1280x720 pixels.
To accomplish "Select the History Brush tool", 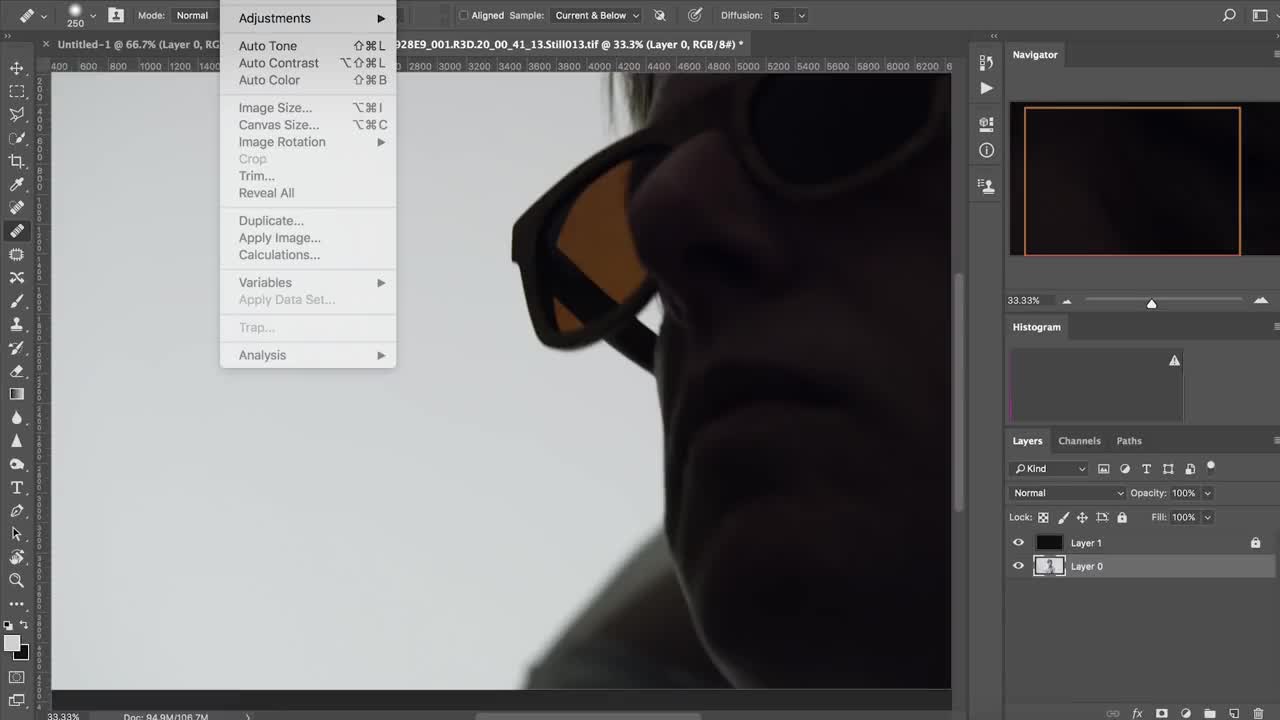I will [16, 347].
